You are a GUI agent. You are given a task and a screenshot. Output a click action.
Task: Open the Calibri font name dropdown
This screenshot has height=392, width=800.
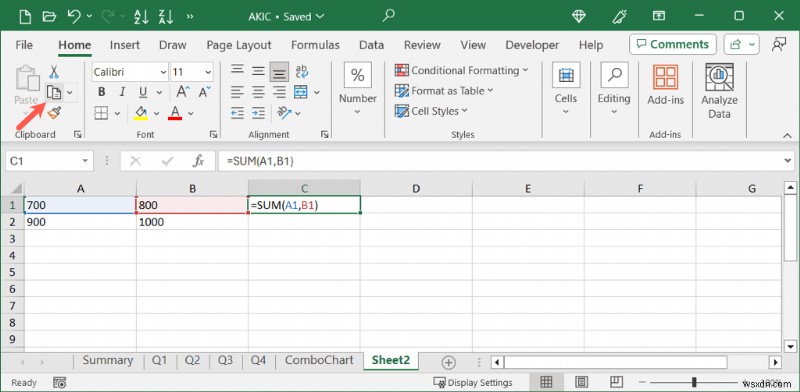163,72
